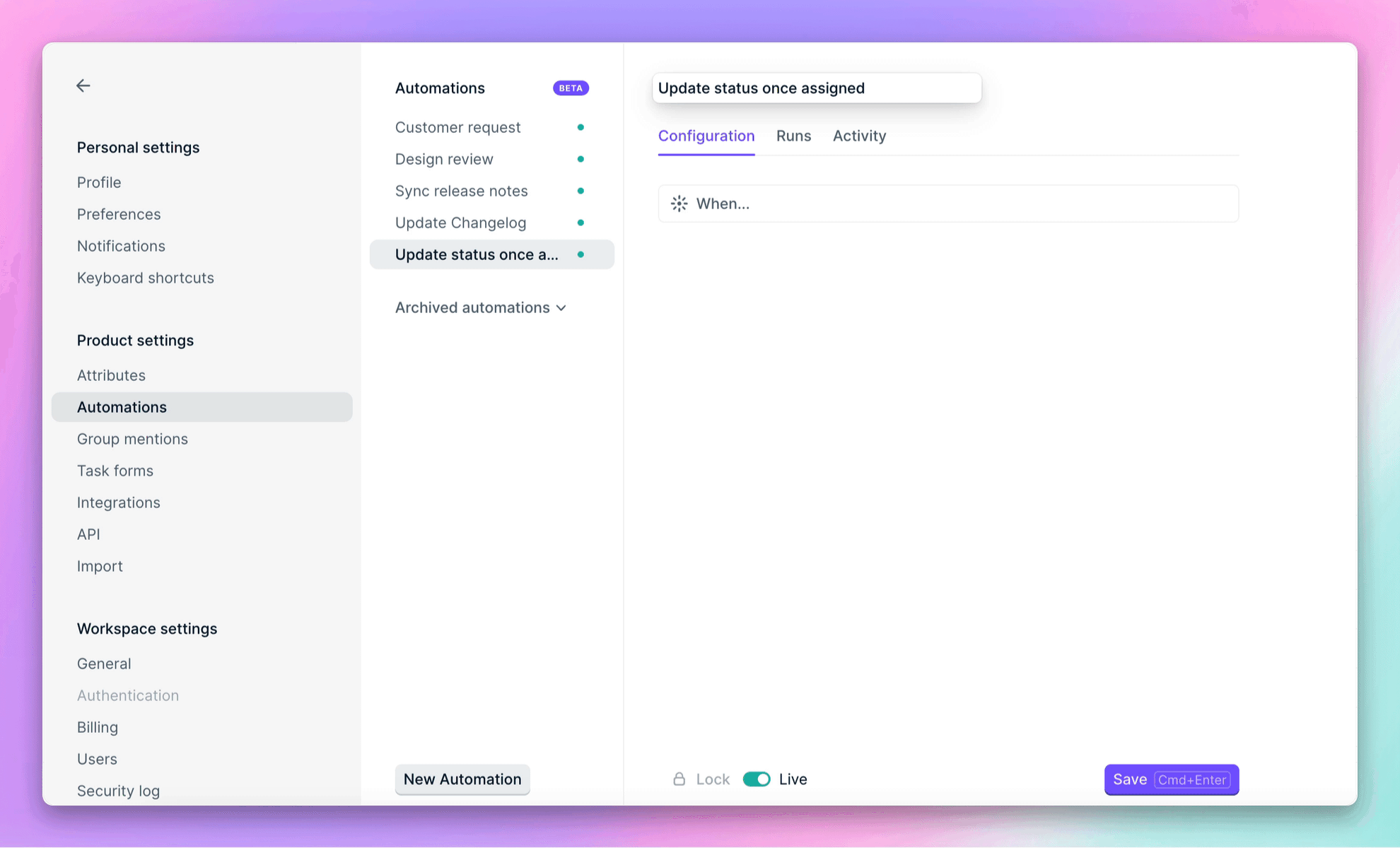Click the Lock label
Screen dimensions: 1400x848
713,779
